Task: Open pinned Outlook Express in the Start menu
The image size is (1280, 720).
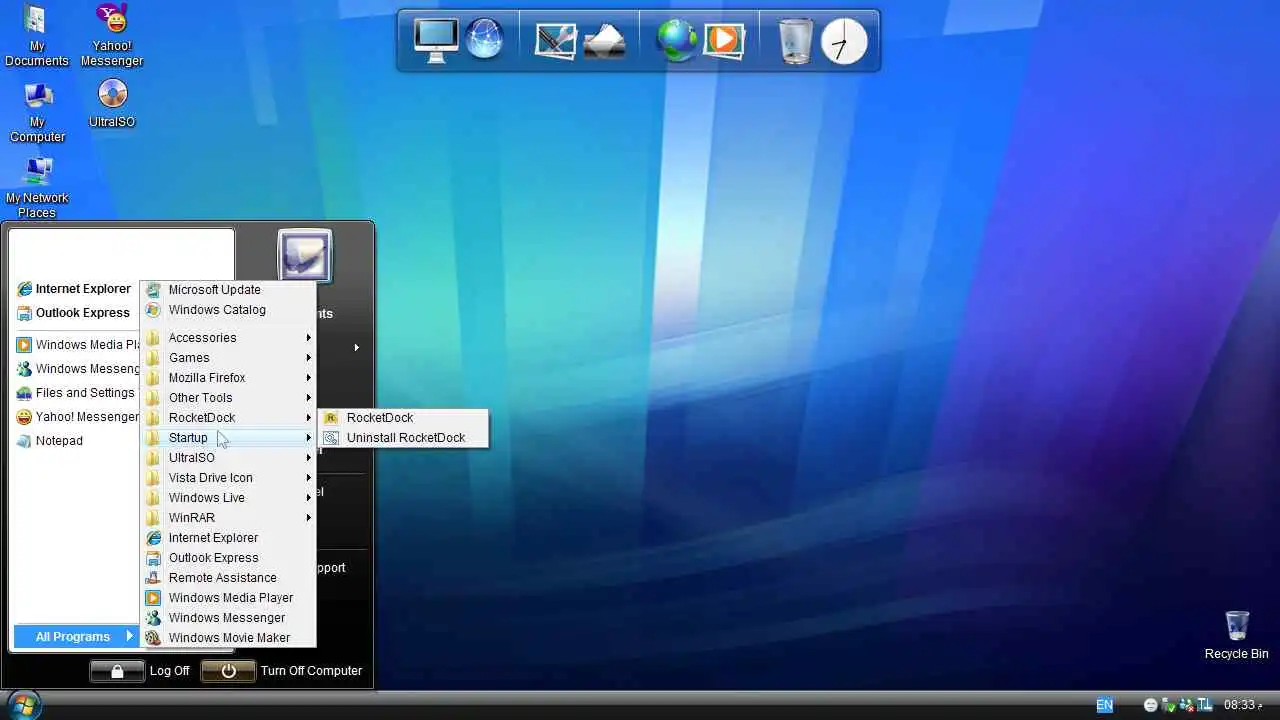Action: [x=74, y=313]
